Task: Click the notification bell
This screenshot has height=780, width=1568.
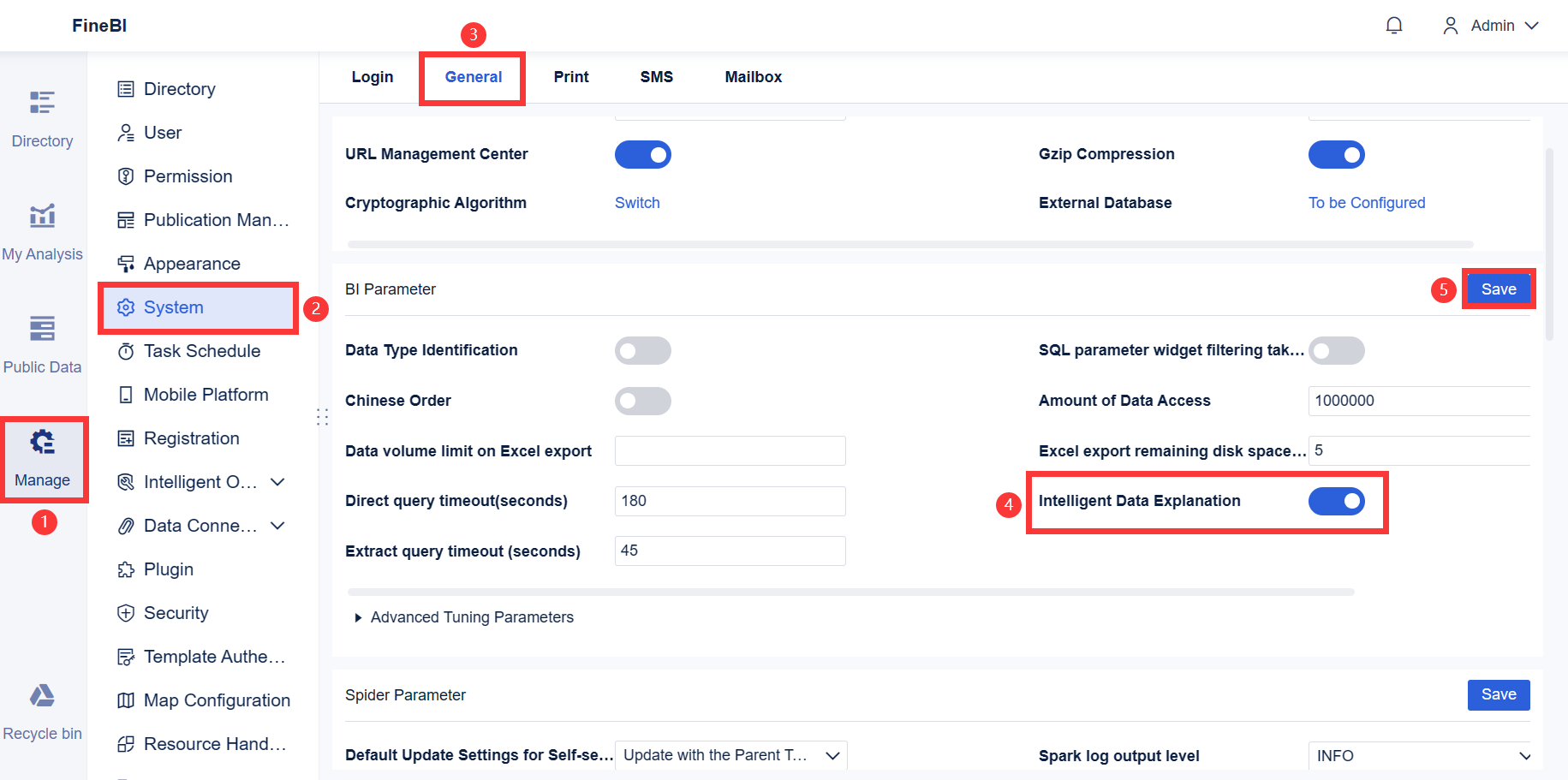Action: 1394,25
